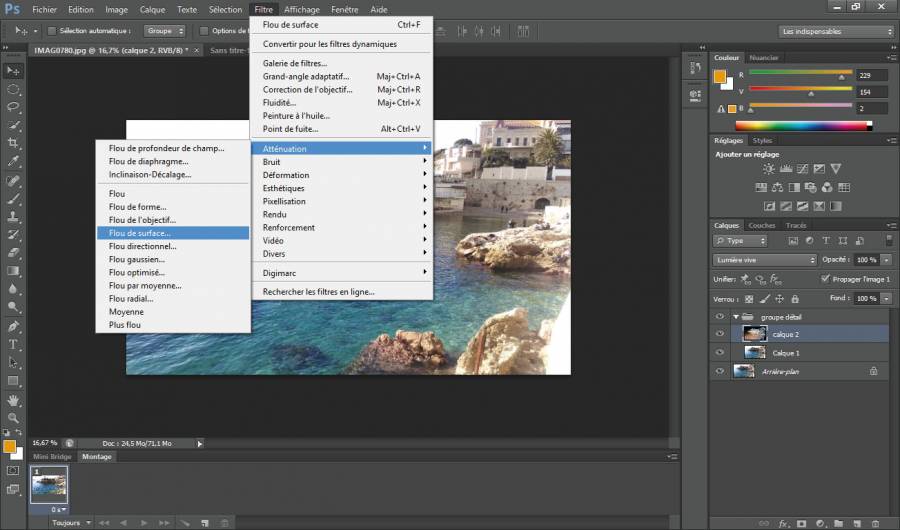Hide the Arrière-plan layer with its eye icon
900x530 pixels.
[x=720, y=370]
